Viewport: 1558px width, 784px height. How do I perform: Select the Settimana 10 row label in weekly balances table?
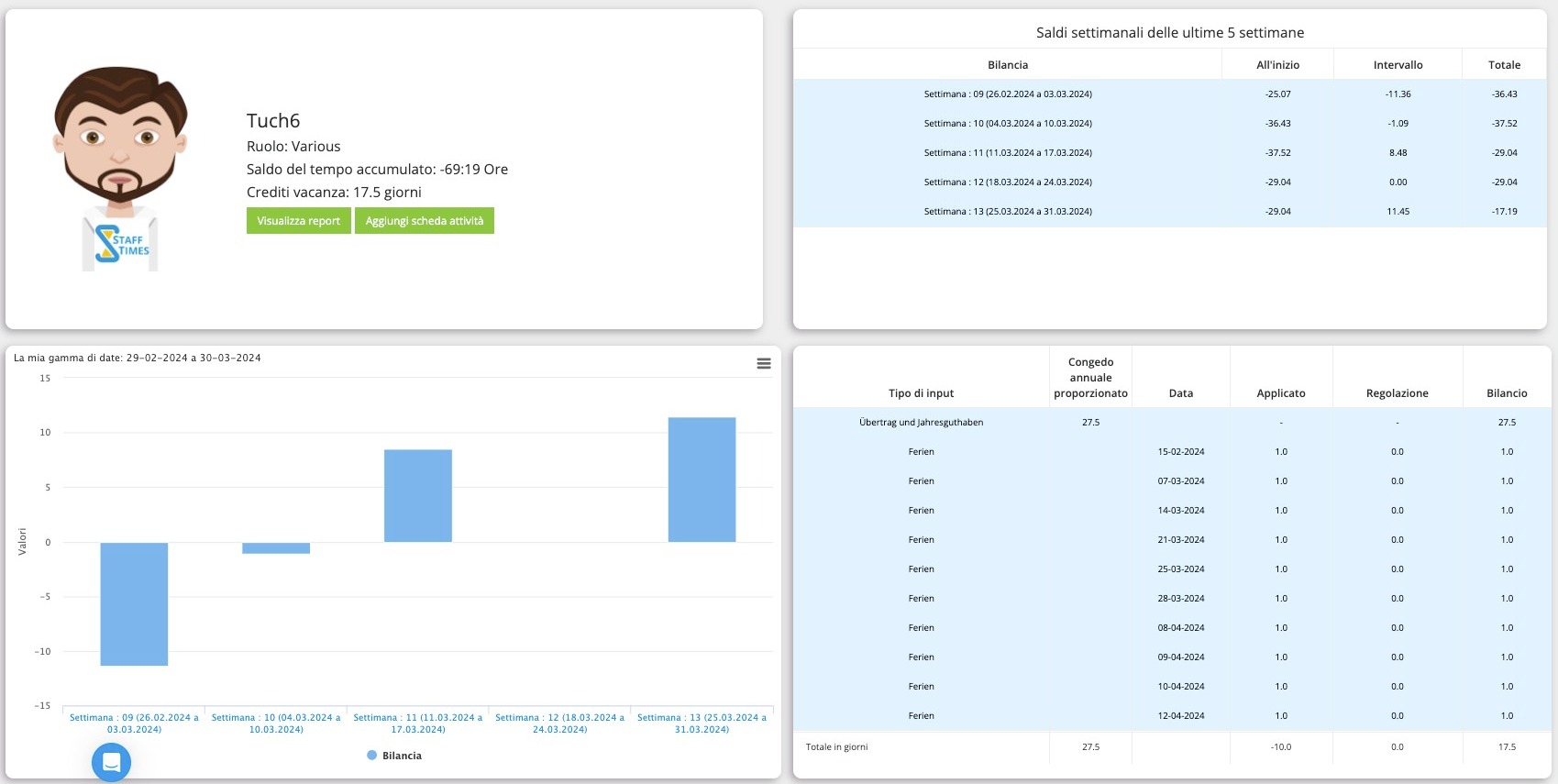coord(1008,124)
